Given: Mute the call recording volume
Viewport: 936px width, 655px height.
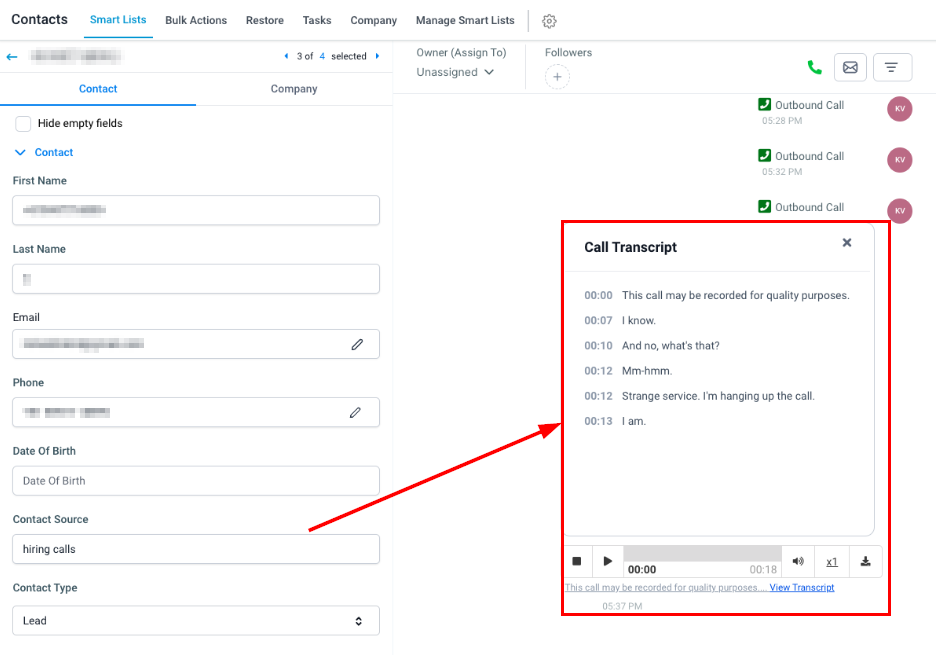Looking at the screenshot, I should click(798, 562).
